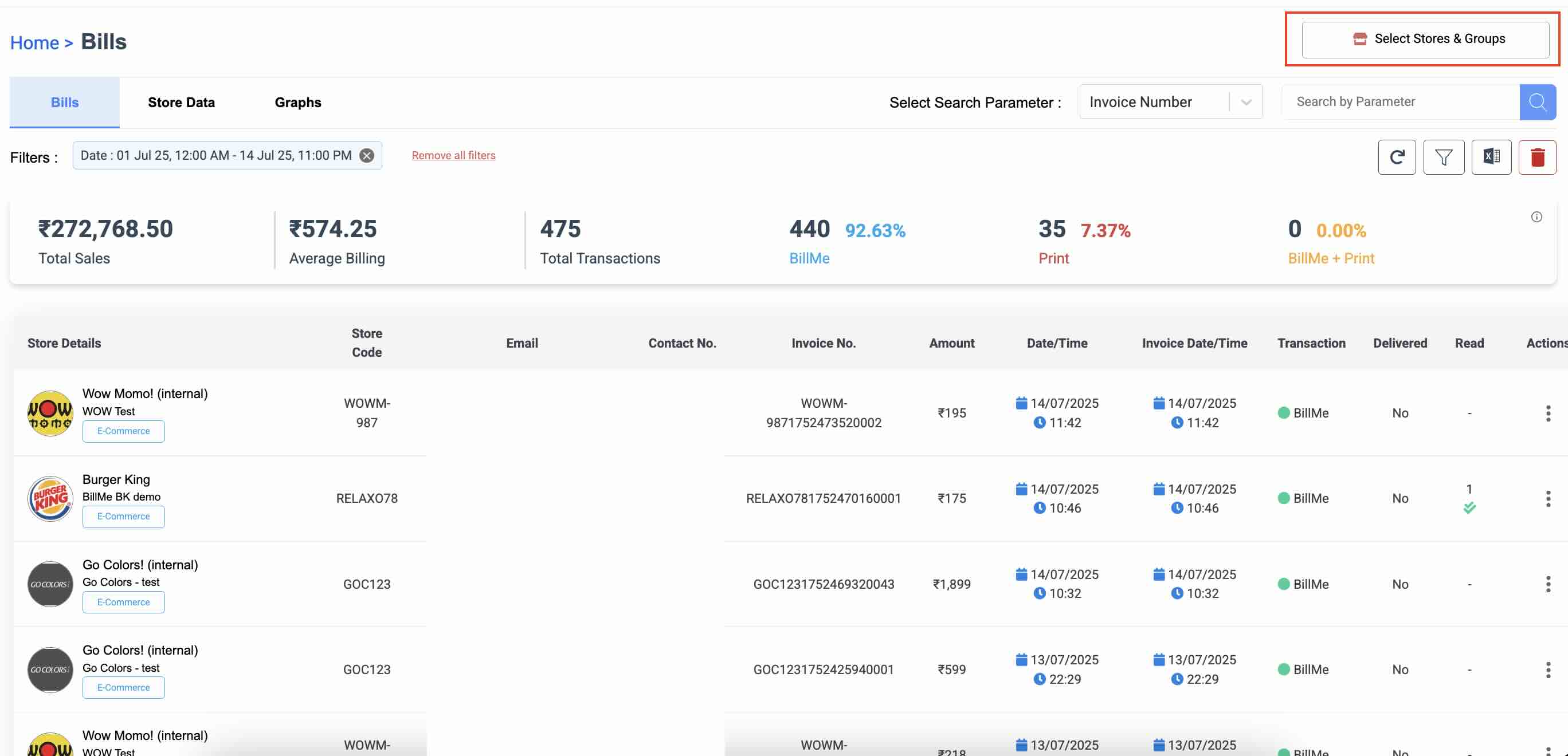Open the filter funnel icon
The image size is (1568, 756).
pos(1443,157)
